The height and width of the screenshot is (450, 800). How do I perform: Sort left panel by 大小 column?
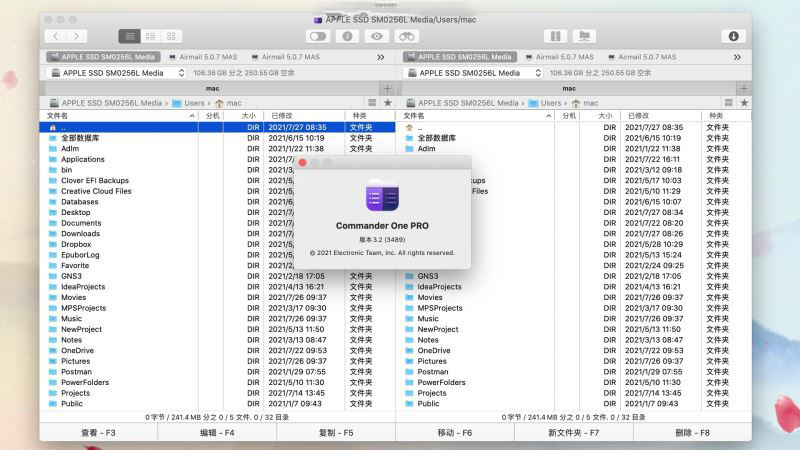pyautogui.click(x=243, y=116)
